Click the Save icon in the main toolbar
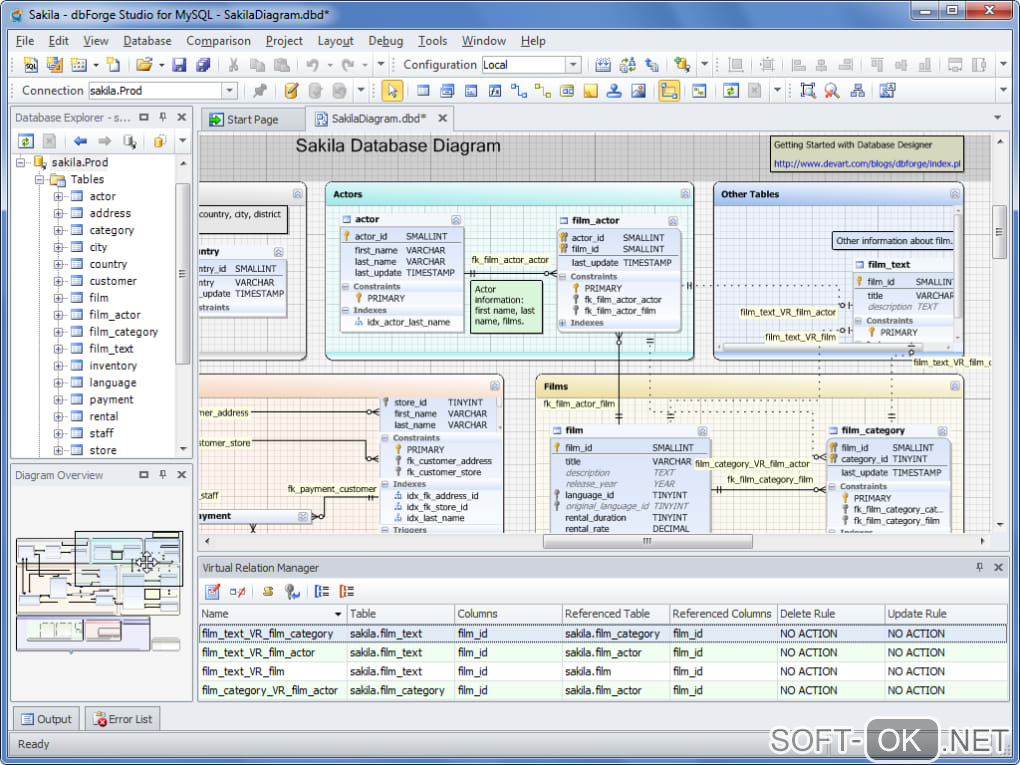The width and height of the screenshot is (1020, 765). click(179, 65)
